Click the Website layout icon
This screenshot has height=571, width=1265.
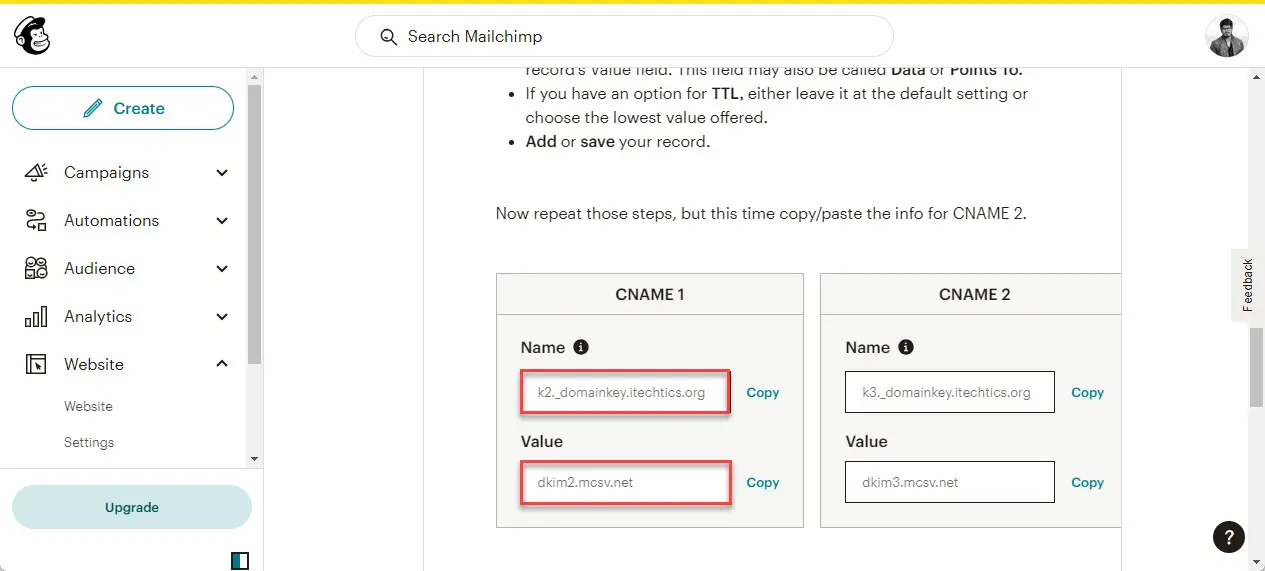[36, 364]
